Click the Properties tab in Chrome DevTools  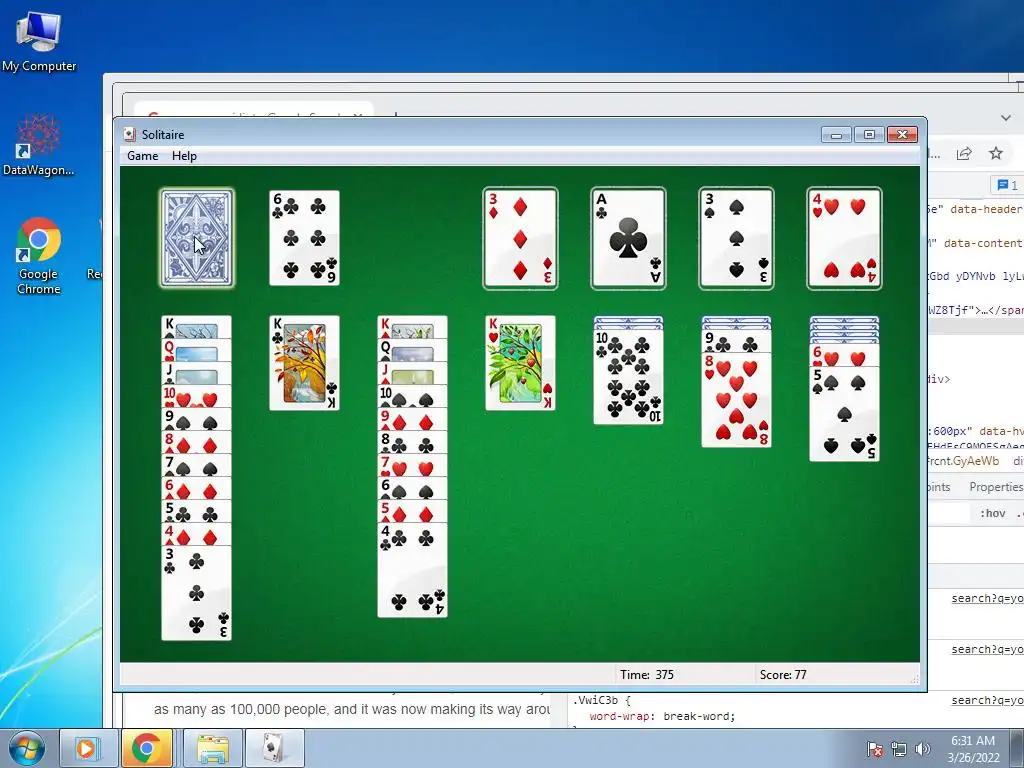click(996, 487)
